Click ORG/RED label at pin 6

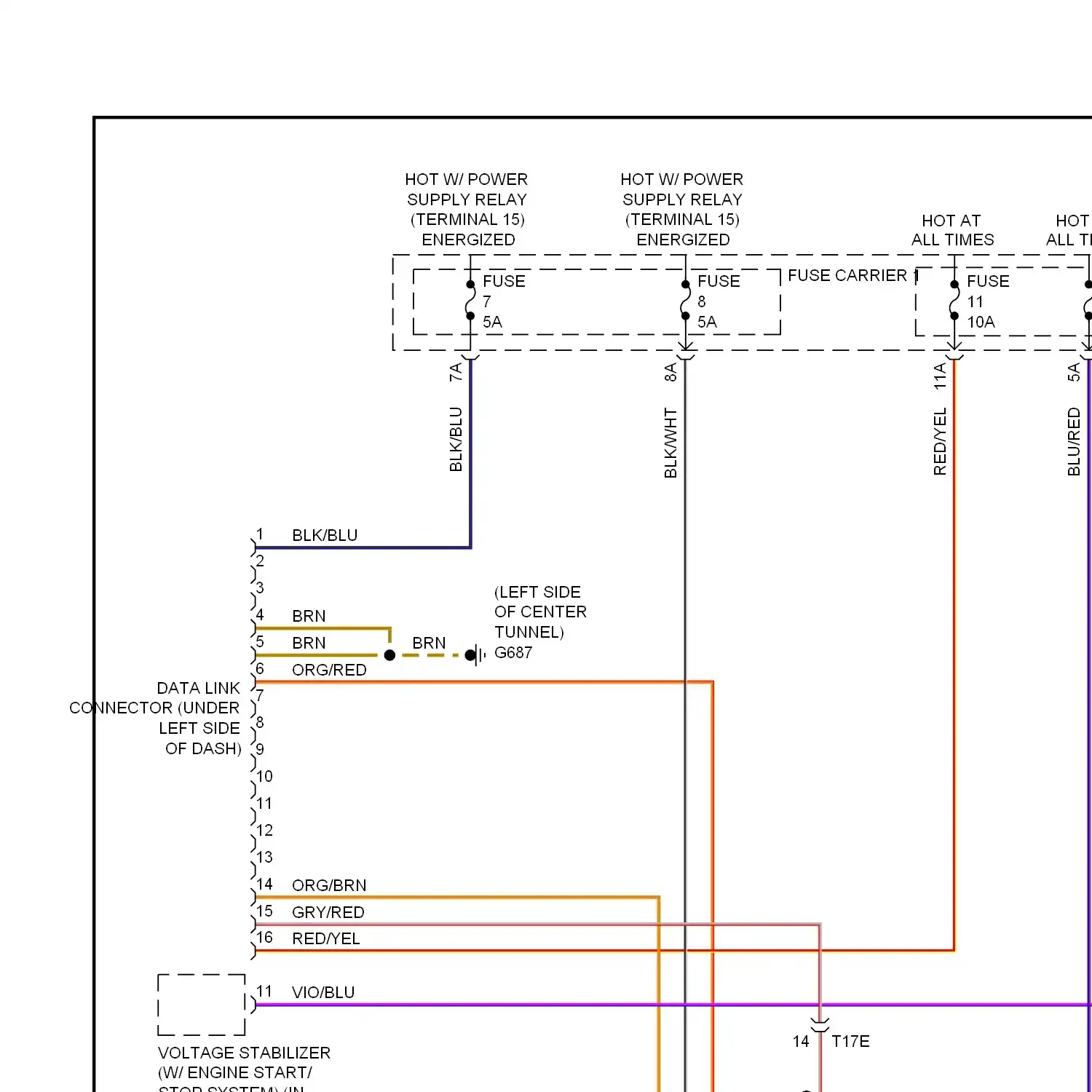point(329,670)
